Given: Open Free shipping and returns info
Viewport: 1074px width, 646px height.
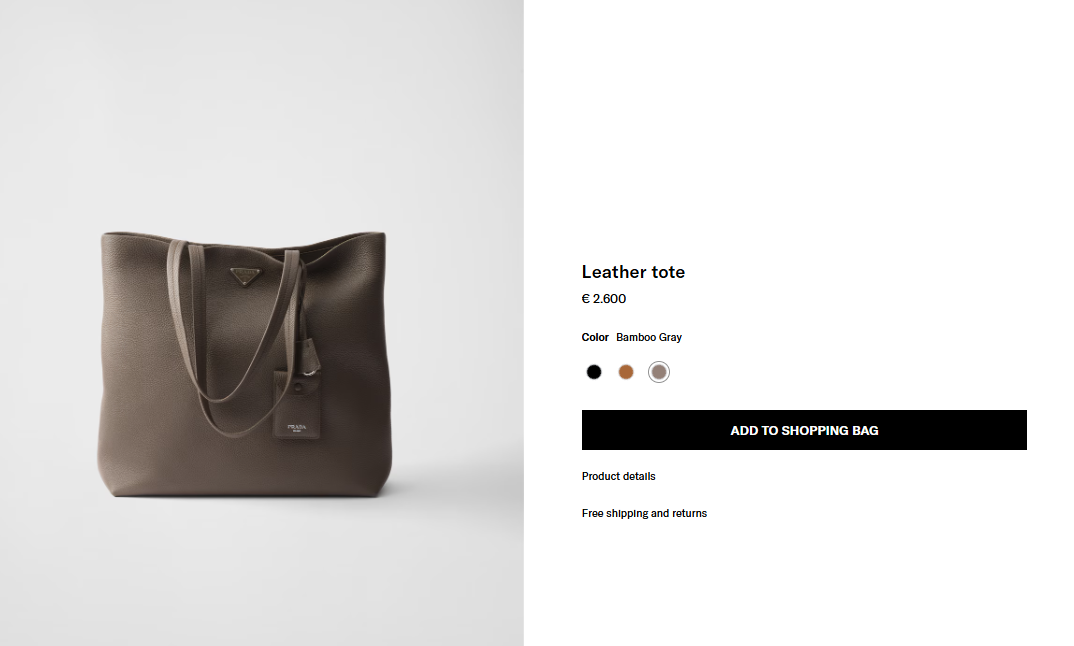Looking at the screenshot, I should pyautogui.click(x=645, y=513).
